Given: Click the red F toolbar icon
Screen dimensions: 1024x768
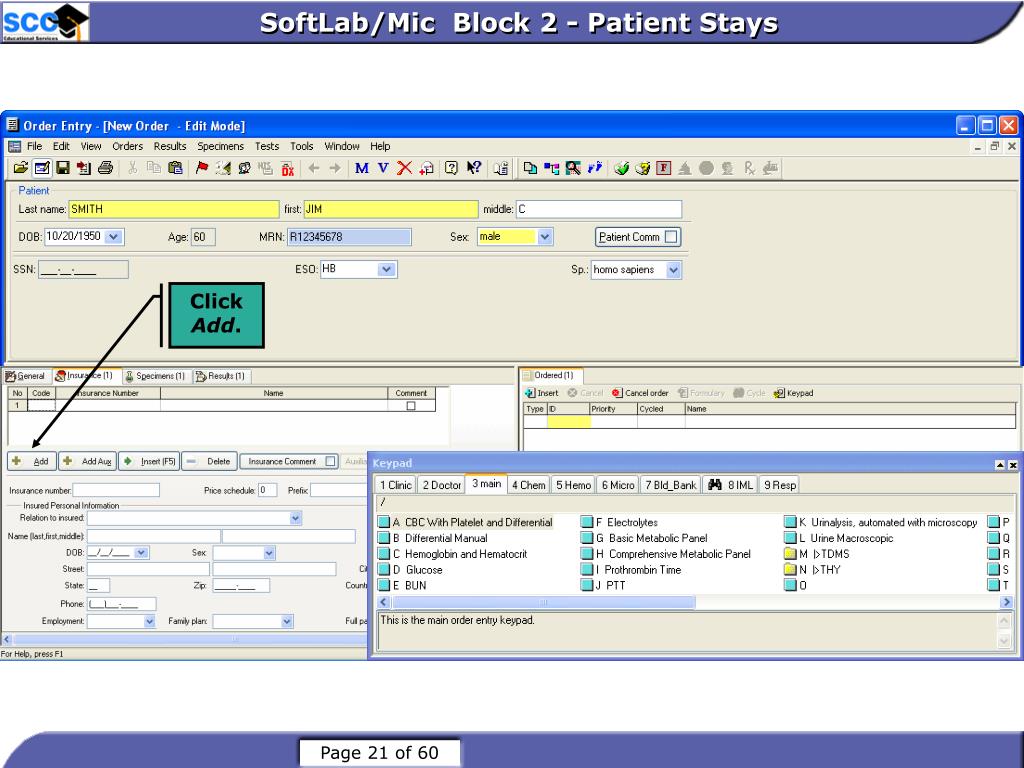Looking at the screenshot, I should click(x=664, y=168).
